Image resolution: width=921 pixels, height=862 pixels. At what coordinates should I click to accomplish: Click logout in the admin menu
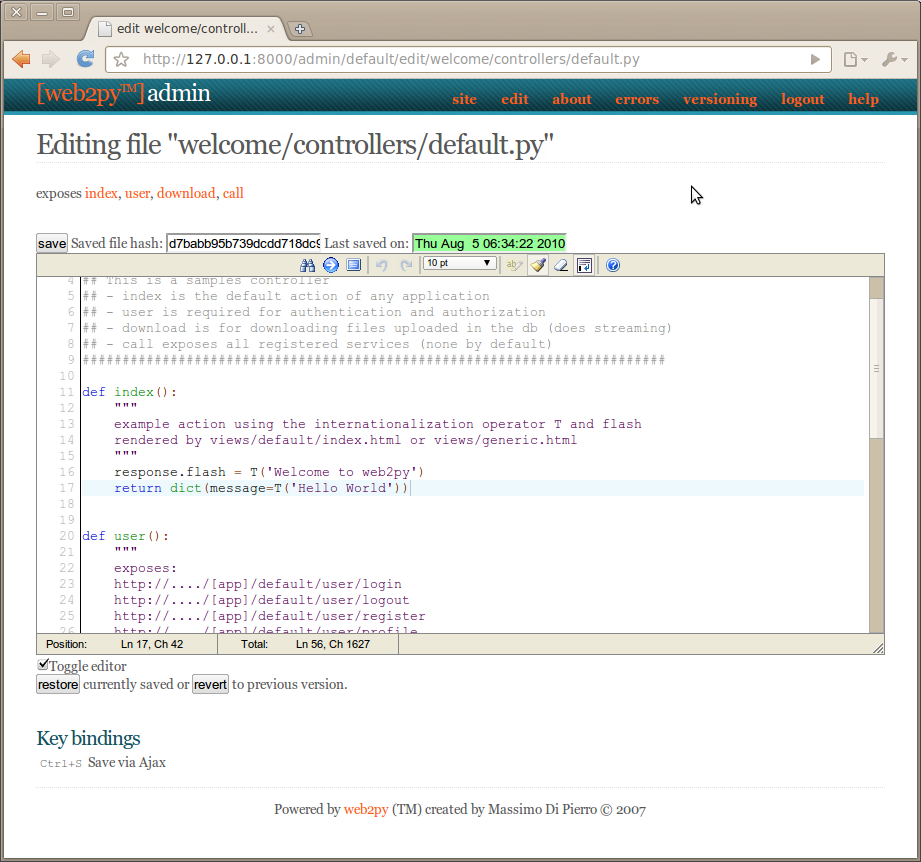pos(802,99)
